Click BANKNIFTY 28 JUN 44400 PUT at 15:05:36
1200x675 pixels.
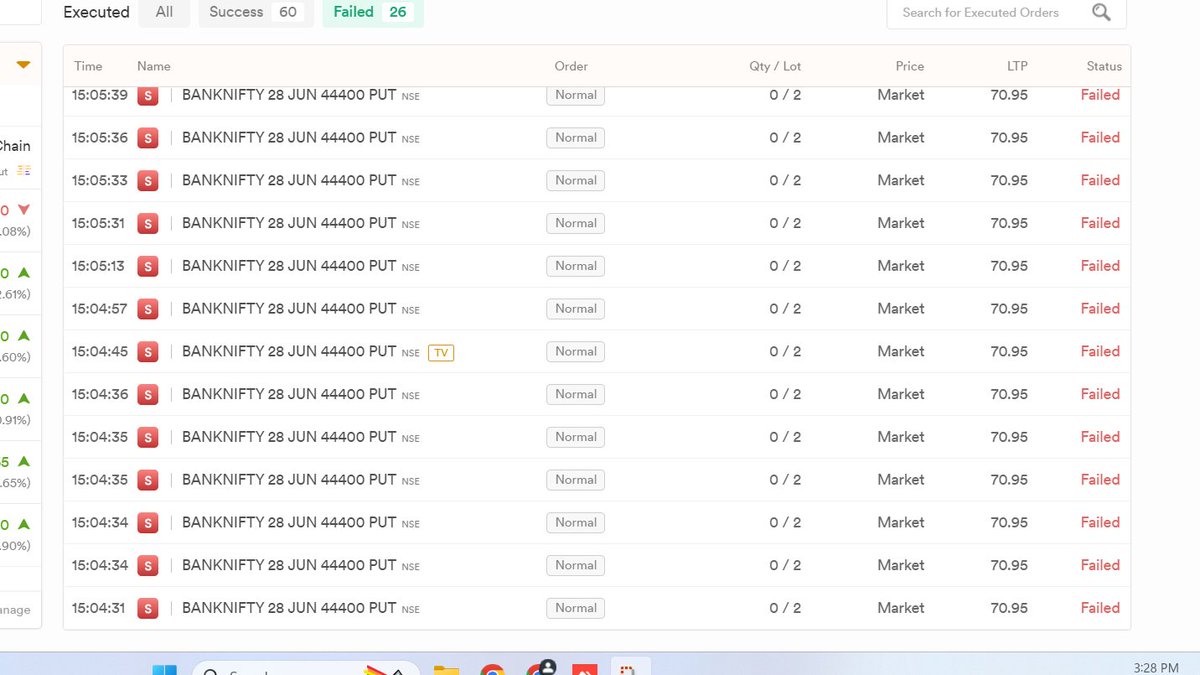(x=289, y=138)
